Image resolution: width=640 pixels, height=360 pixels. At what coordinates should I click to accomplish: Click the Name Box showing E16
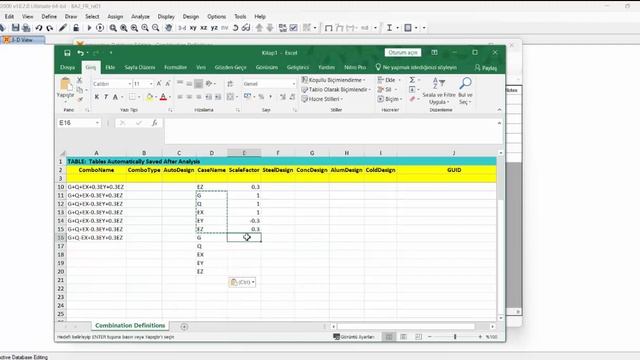(x=76, y=123)
